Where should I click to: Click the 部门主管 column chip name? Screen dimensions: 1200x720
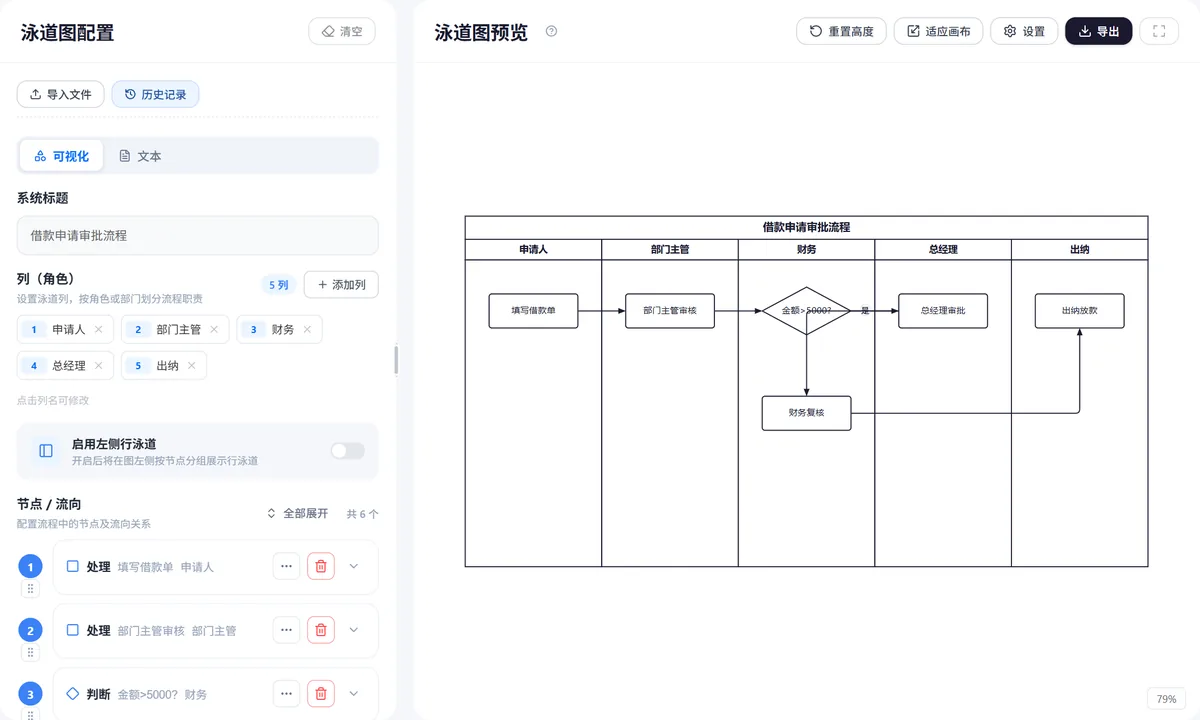coord(179,329)
